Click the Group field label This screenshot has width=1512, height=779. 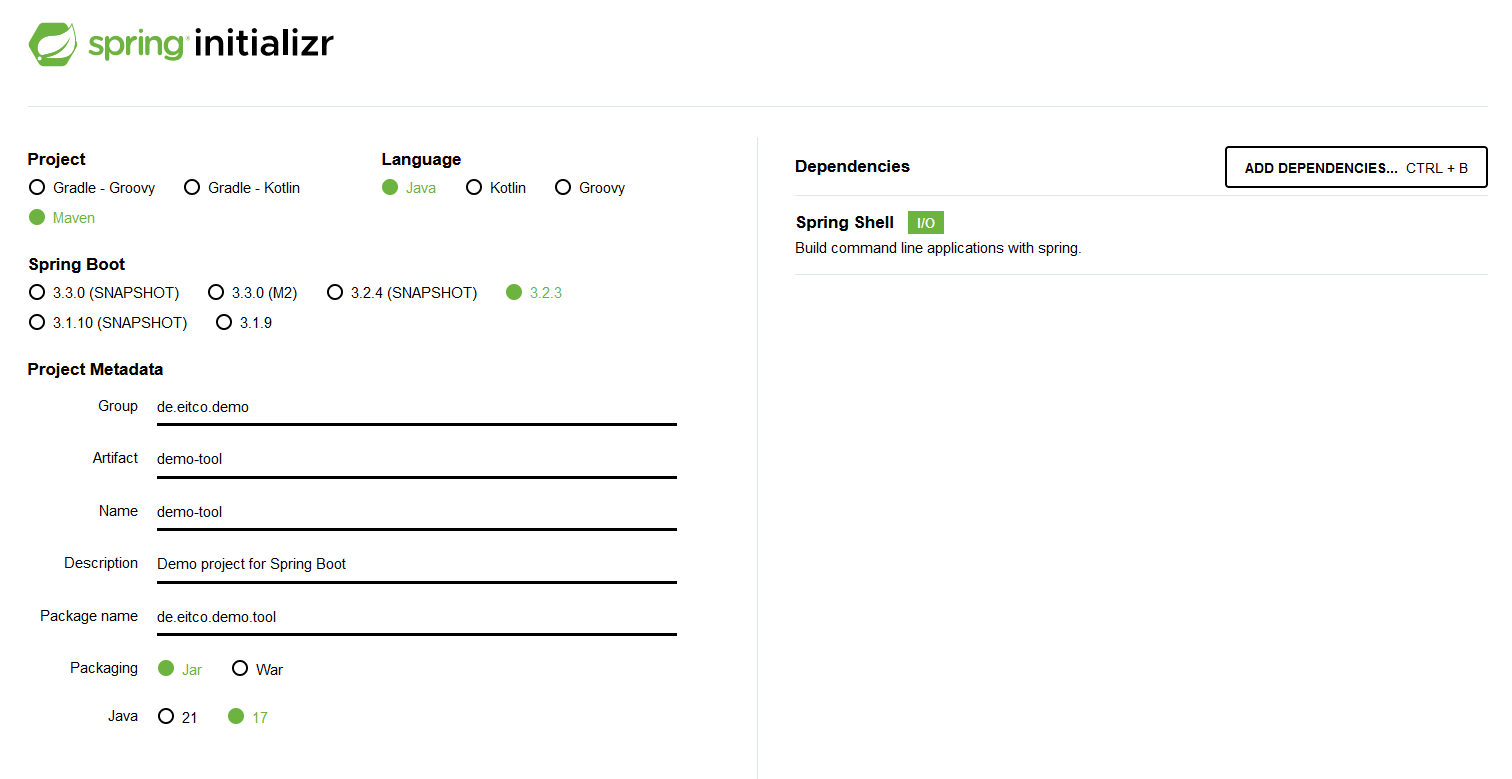point(118,406)
